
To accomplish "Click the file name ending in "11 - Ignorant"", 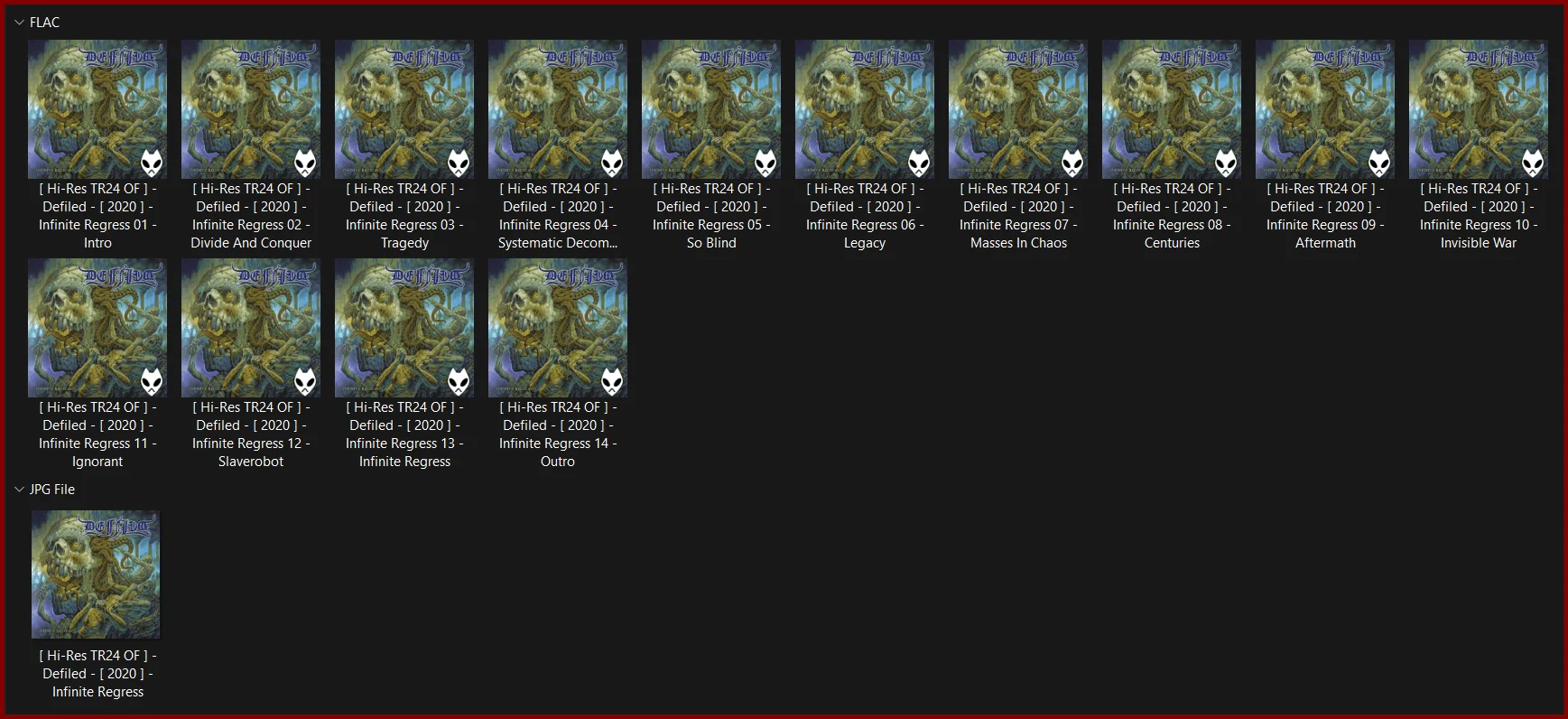I will tap(97, 434).
